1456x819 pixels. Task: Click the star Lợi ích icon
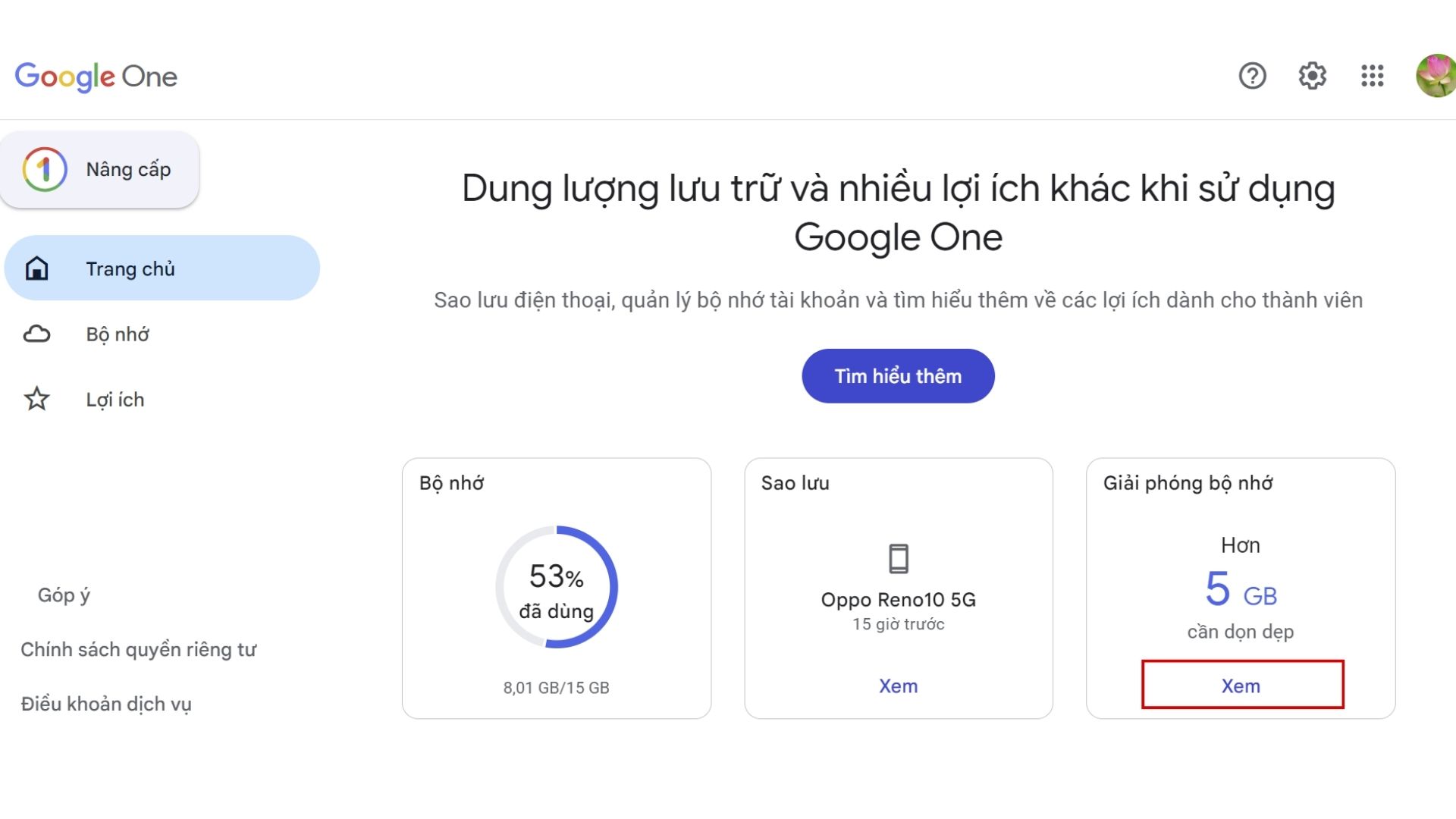coord(35,398)
